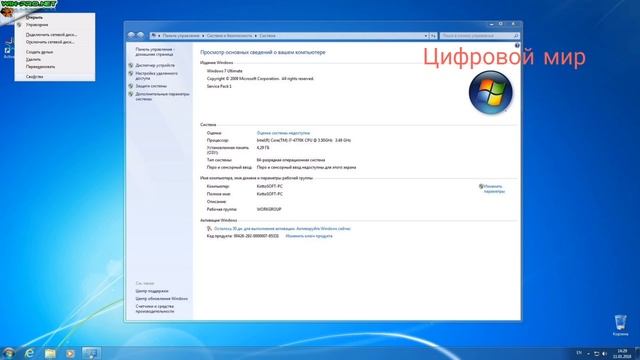Click Система и безопасность in the address breadcrumb
The image size is (640, 360).
point(229,36)
